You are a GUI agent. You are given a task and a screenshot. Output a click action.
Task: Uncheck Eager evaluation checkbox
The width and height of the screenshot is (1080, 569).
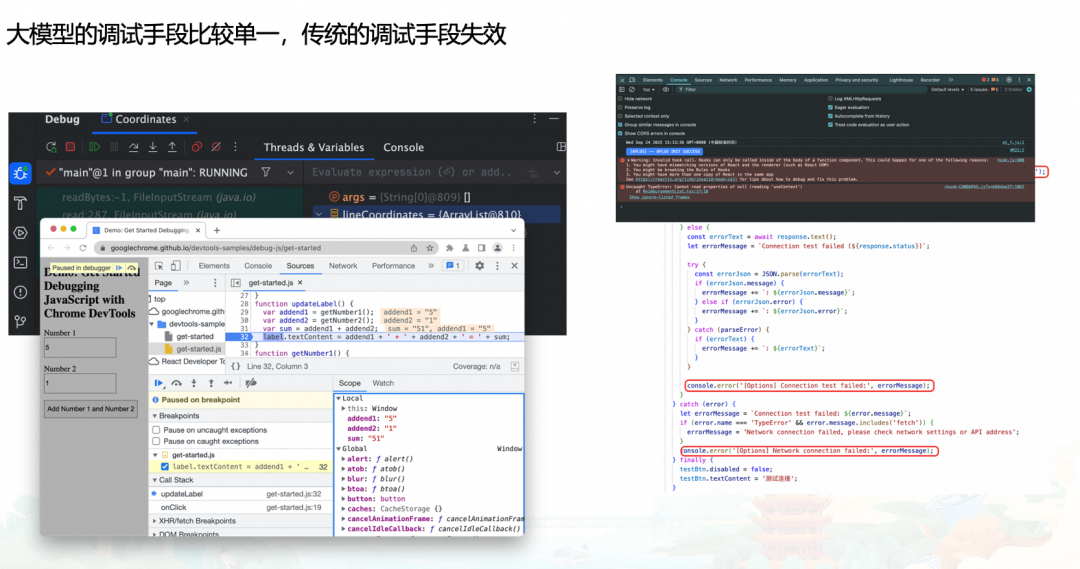coord(830,107)
